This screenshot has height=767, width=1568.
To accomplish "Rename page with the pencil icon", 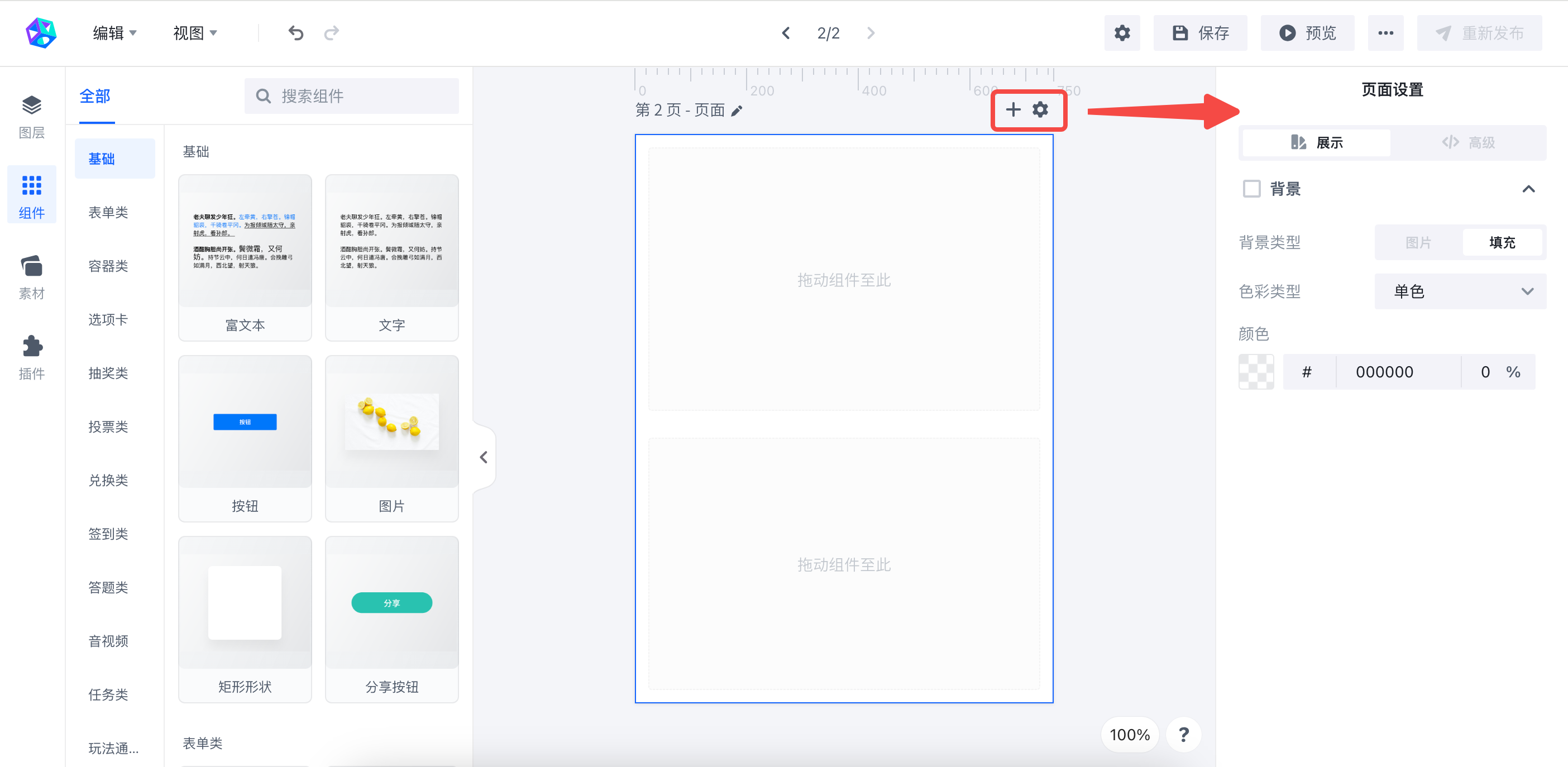I will pyautogui.click(x=737, y=111).
